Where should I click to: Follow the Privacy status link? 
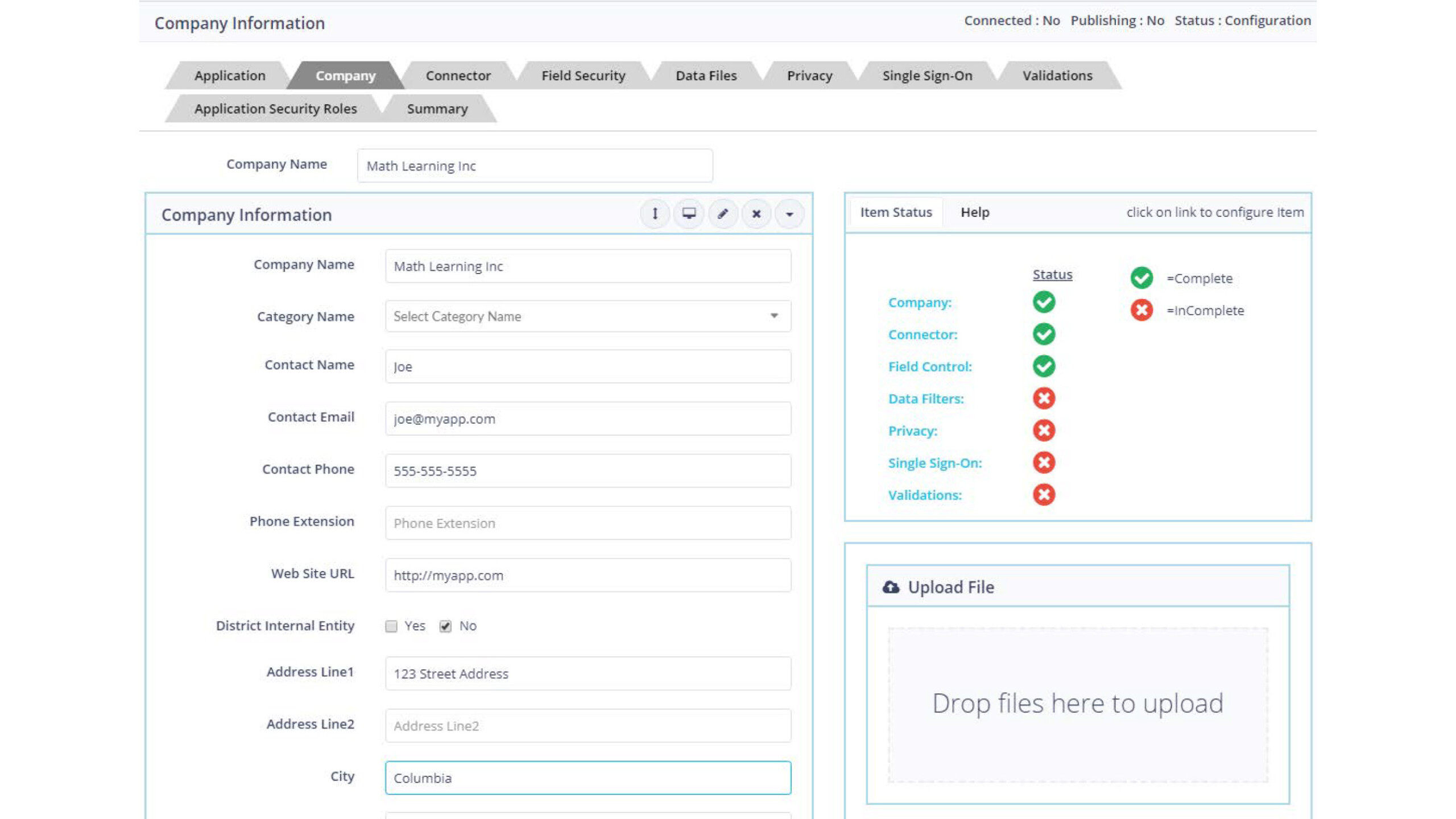tap(913, 431)
